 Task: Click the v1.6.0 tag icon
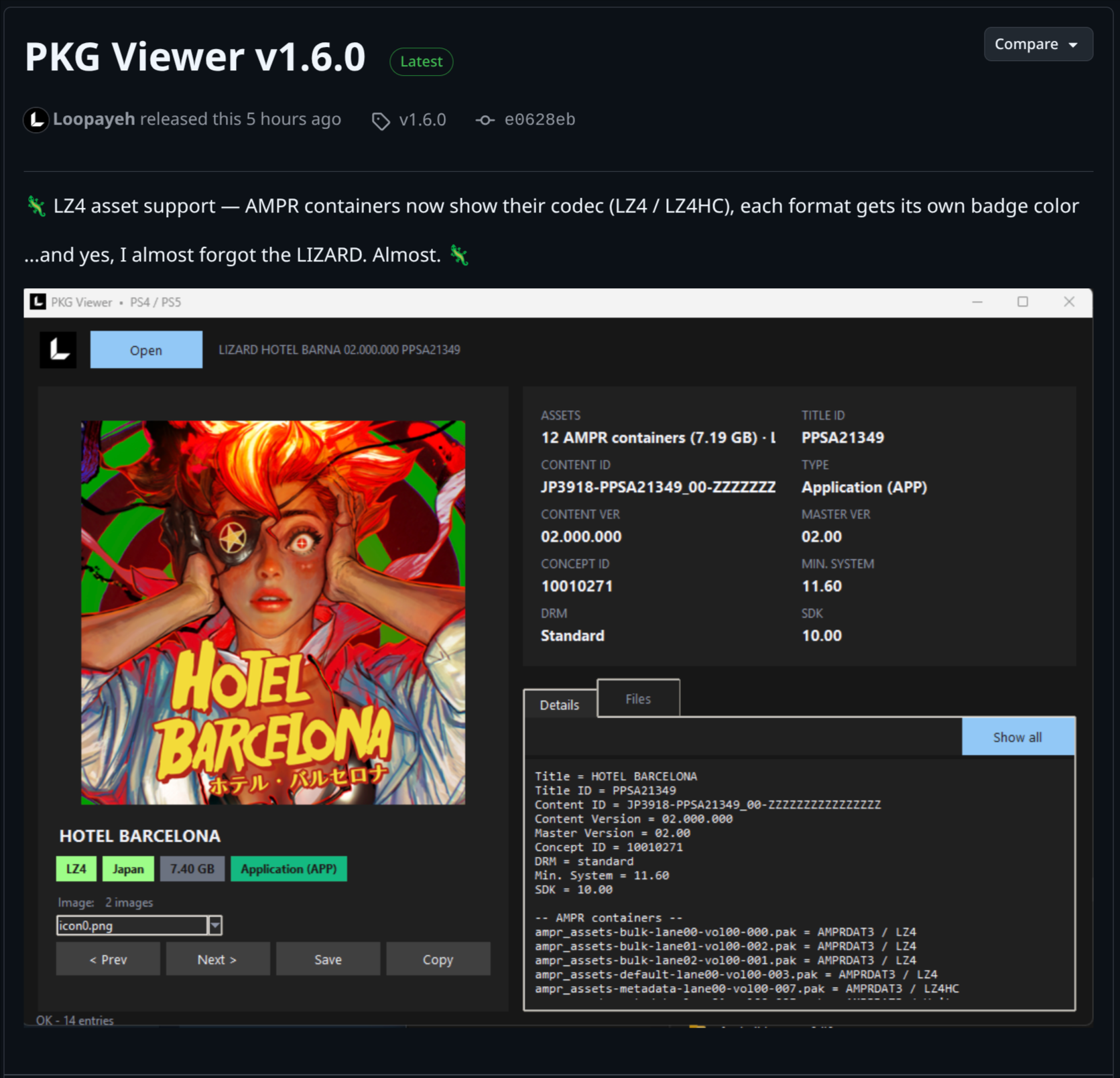point(381,121)
